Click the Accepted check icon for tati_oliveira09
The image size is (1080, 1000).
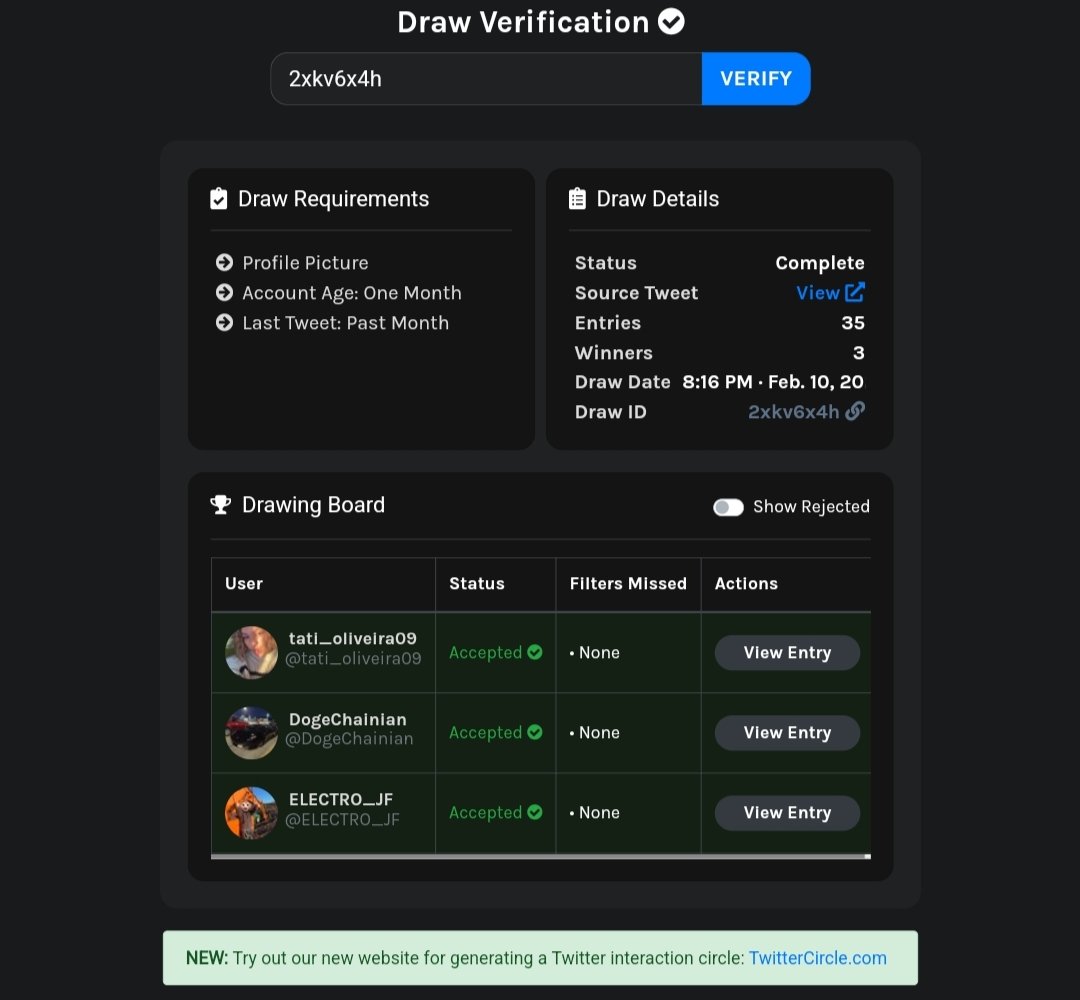tap(535, 652)
